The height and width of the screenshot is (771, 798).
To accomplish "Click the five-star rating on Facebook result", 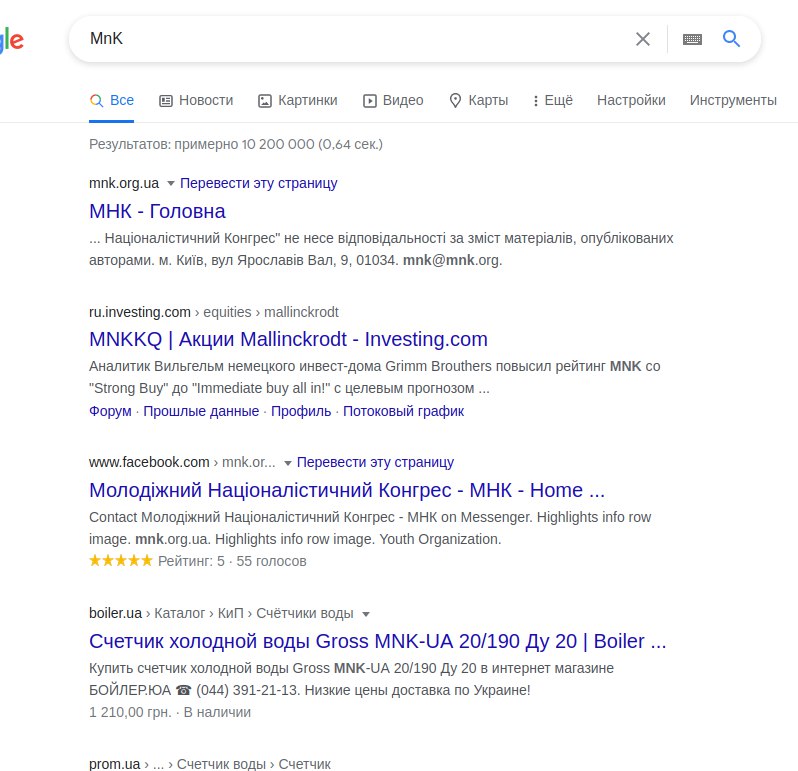I will (121, 561).
